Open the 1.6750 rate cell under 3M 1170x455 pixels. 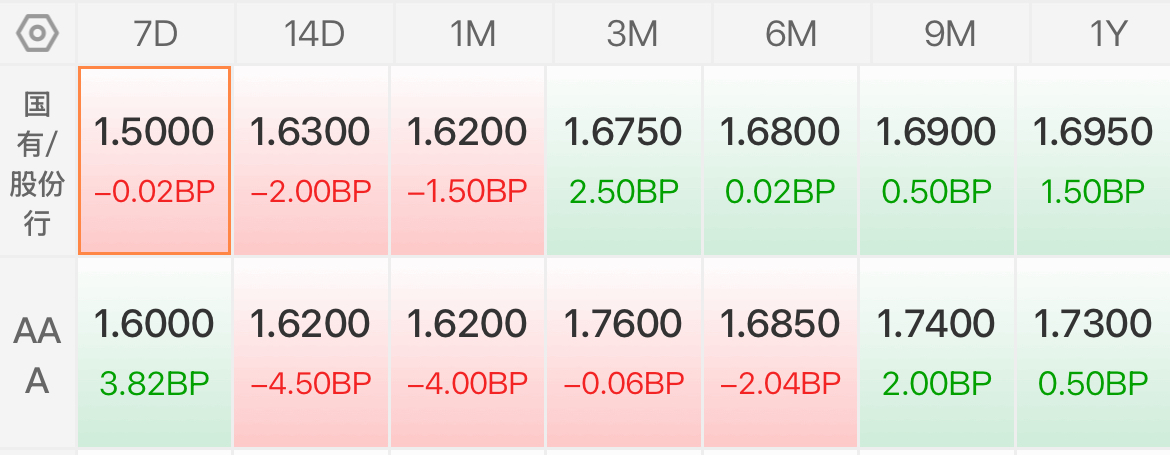624,160
